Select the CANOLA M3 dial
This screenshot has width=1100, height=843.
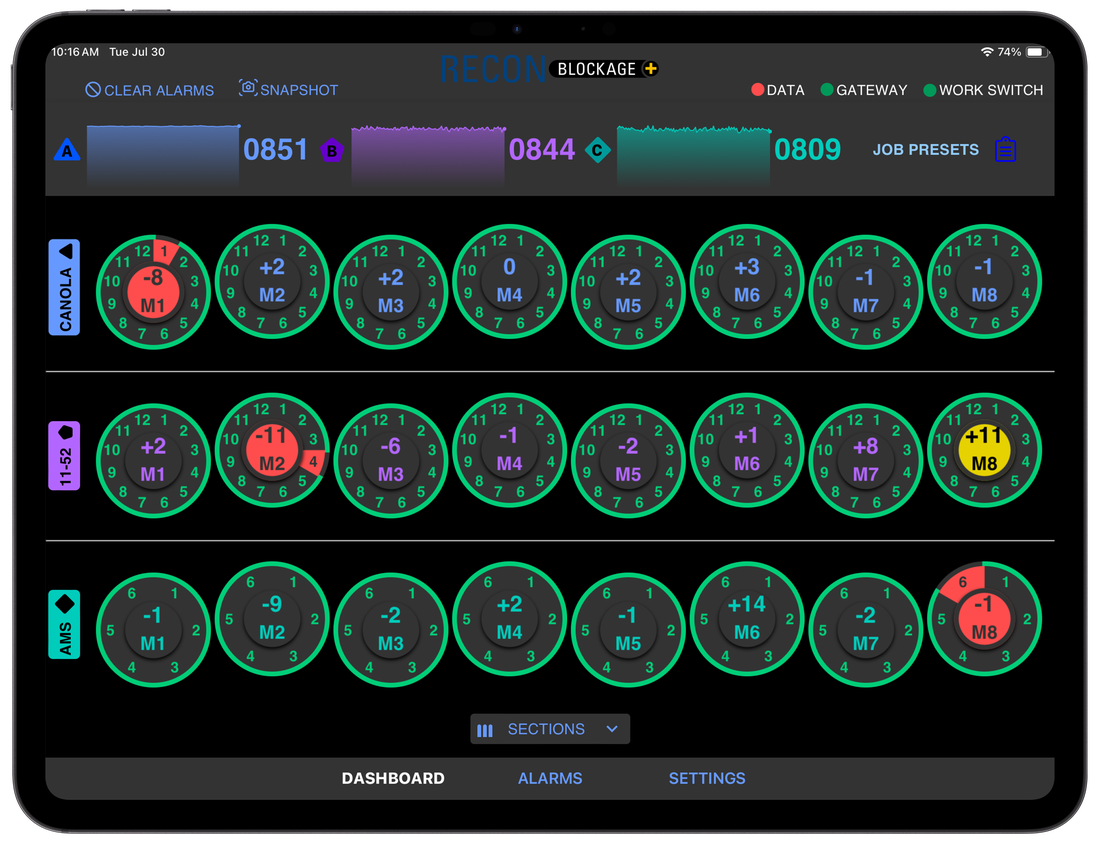pos(391,292)
